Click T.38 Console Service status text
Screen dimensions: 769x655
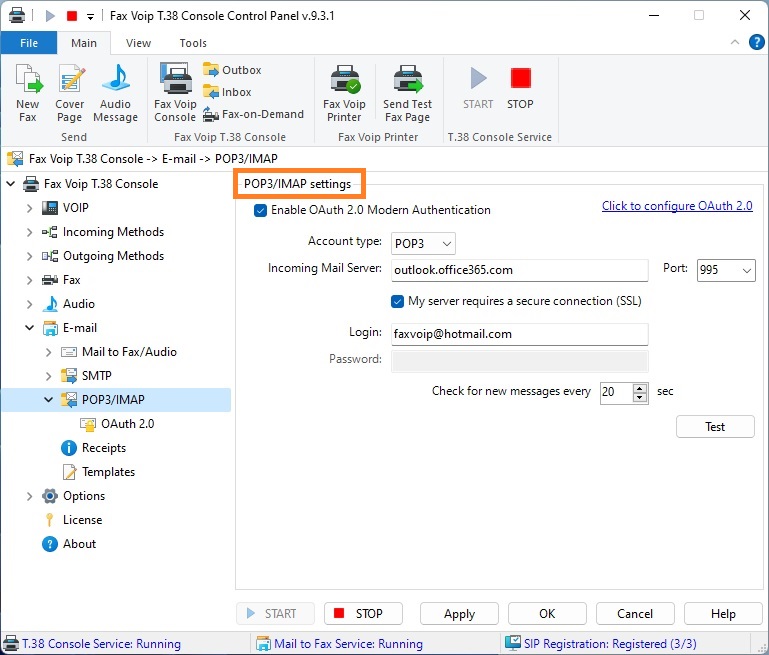[101, 644]
